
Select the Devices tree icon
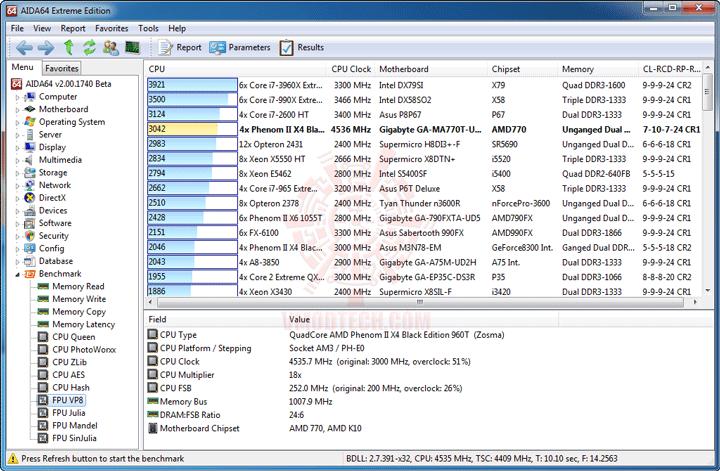click(30, 210)
